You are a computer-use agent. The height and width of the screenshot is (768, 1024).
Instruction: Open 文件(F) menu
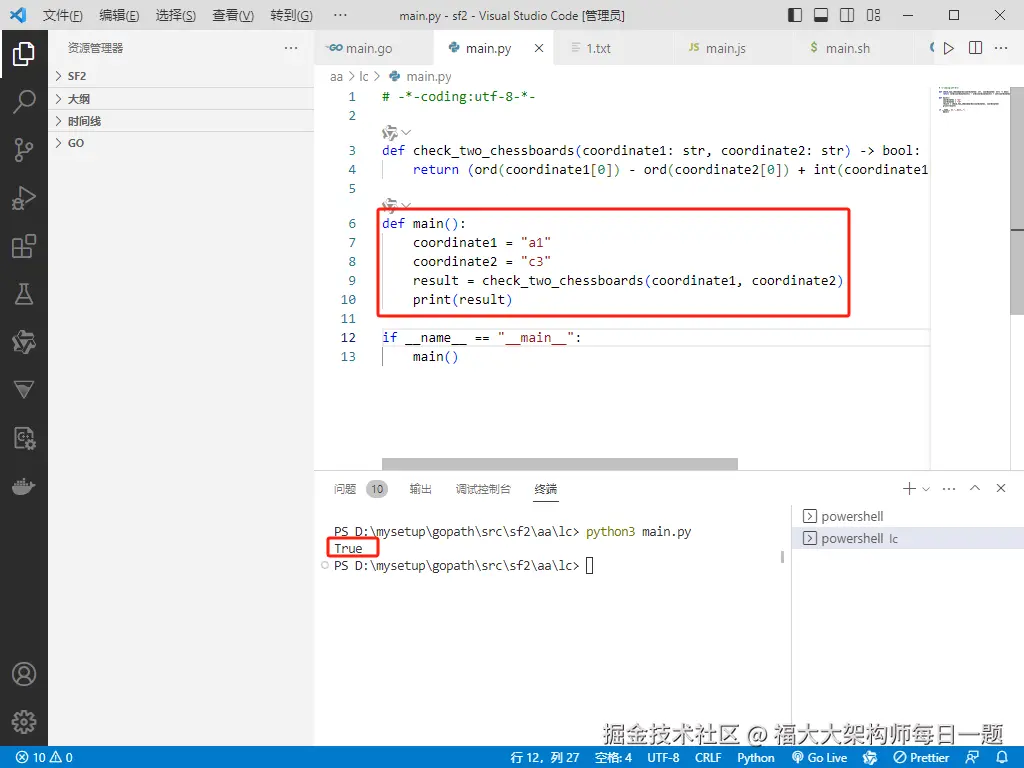pos(63,15)
